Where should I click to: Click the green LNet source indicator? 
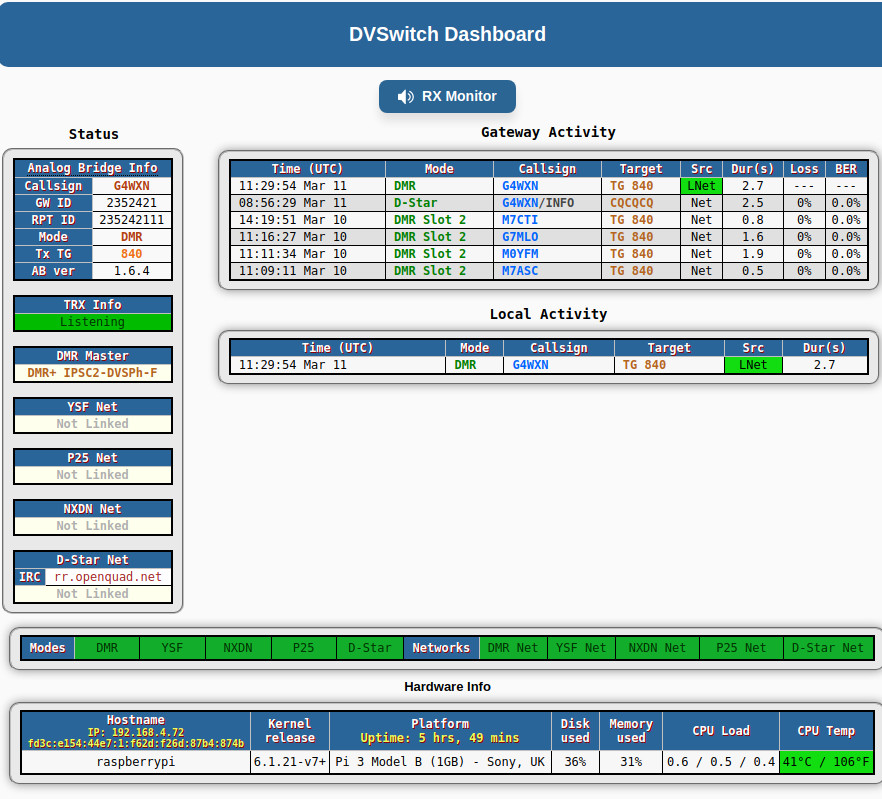700,185
